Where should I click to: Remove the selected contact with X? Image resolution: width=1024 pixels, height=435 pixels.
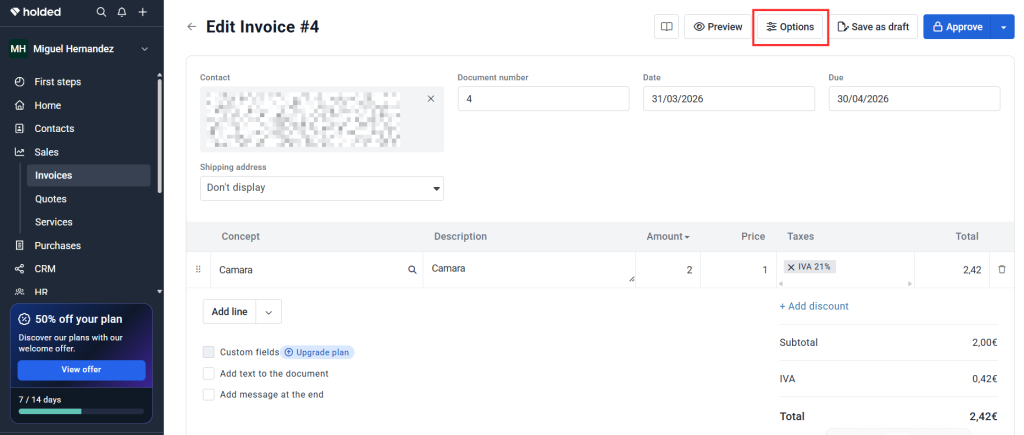tap(431, 99)
